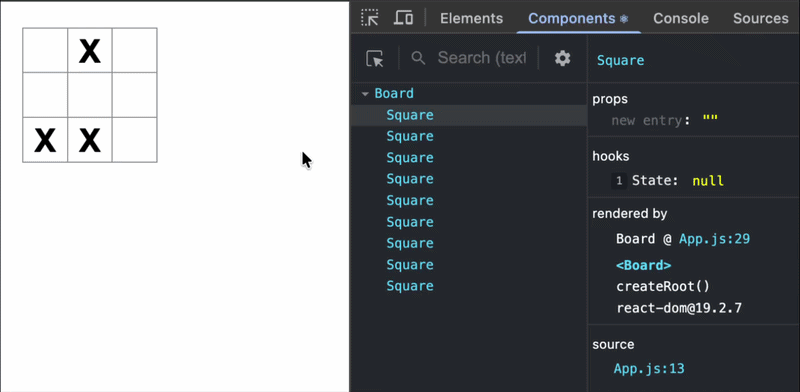Viewport: 800px width, 392px height.
Task: Click the React component select-element icon
Action: click(375, 59)
